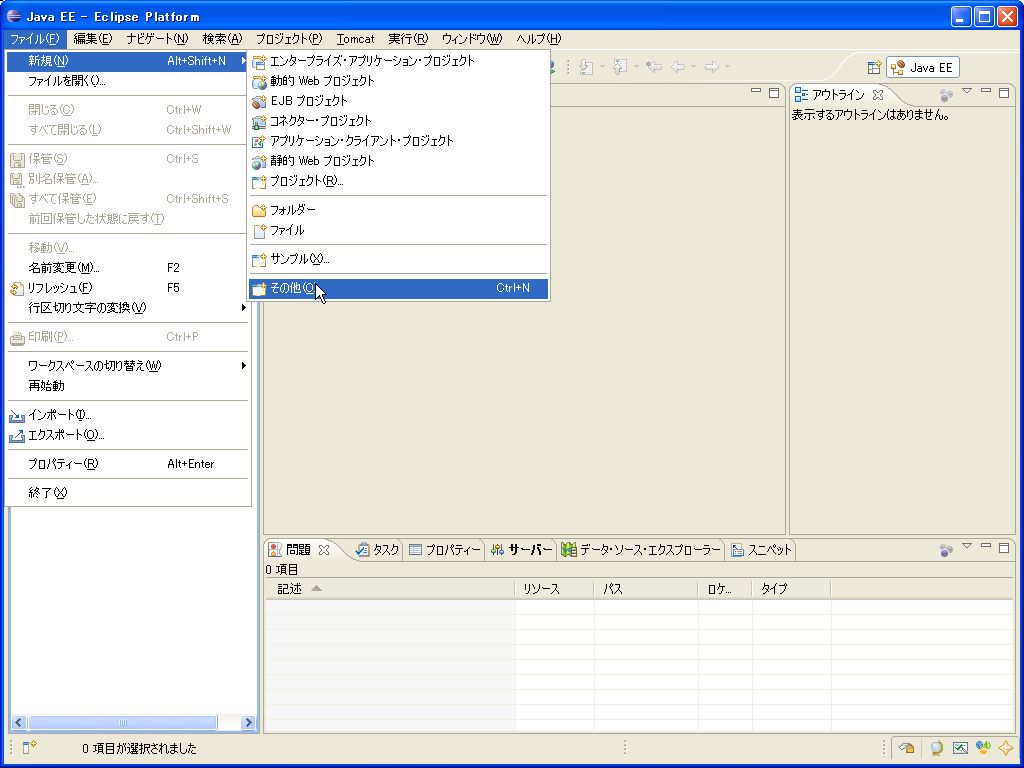Close the アウトライン tab with its X
Image resolution: width=1024 pixels, height=768 pixels.
tap(878, 95)
